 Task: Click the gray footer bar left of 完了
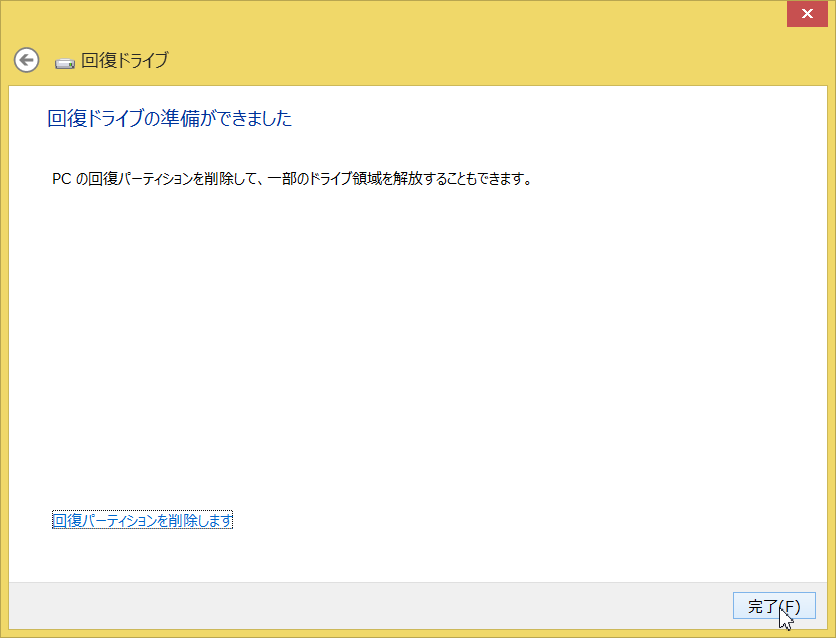pyautogui.click(x=350, y=606)
